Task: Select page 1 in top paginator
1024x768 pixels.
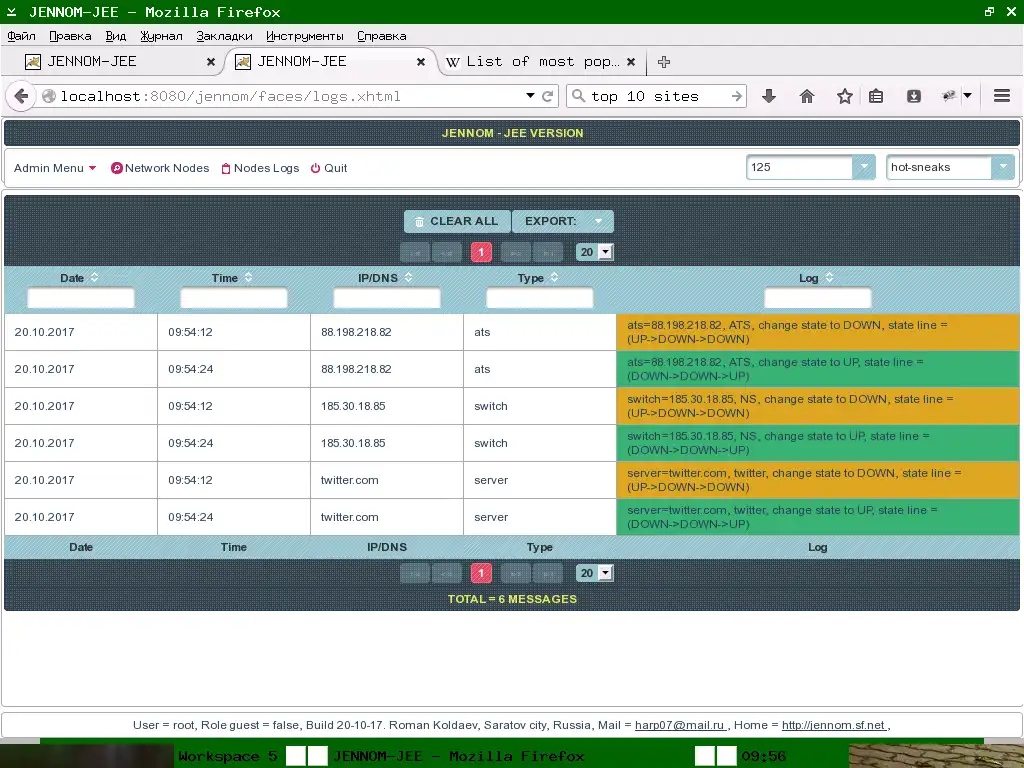Action: (481, 252)
